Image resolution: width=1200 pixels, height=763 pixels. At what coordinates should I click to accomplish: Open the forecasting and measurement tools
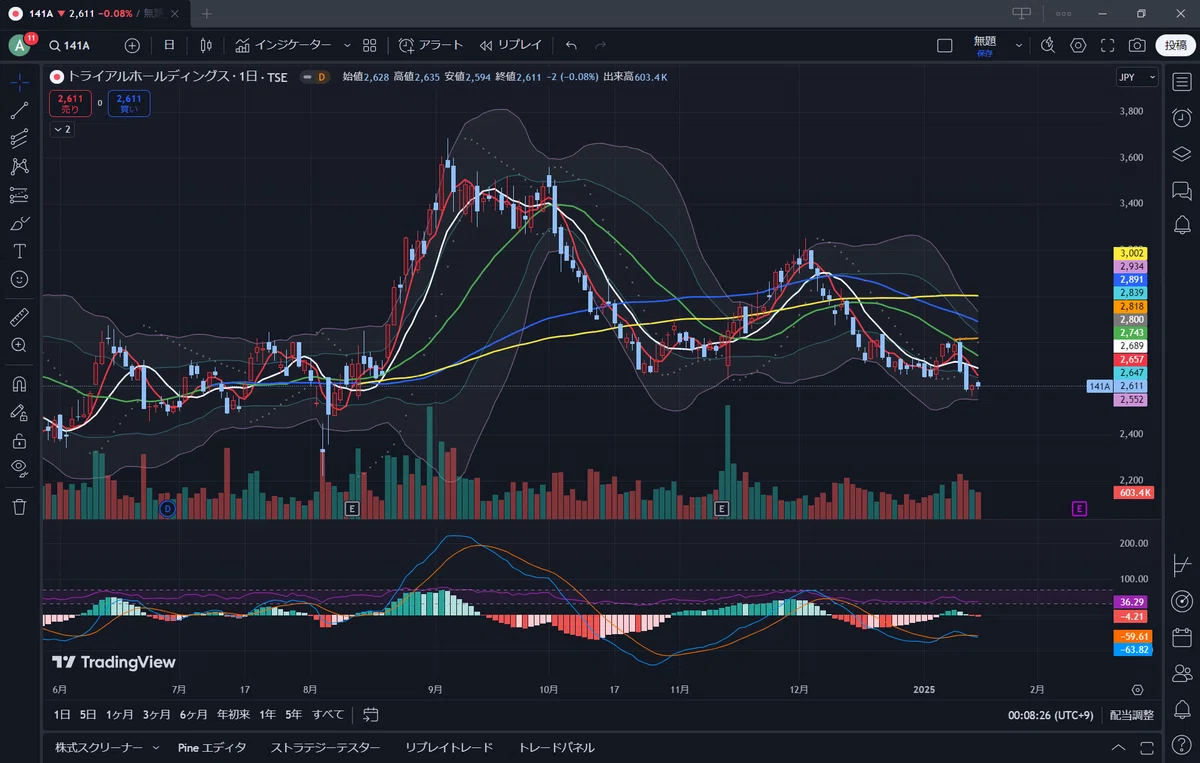[x=19, y=195]
